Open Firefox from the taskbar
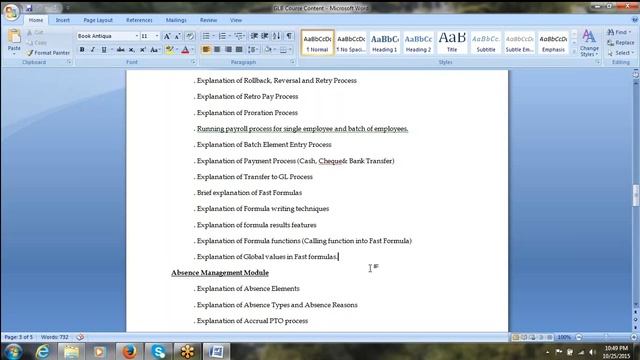 click(x=129, y=351)
